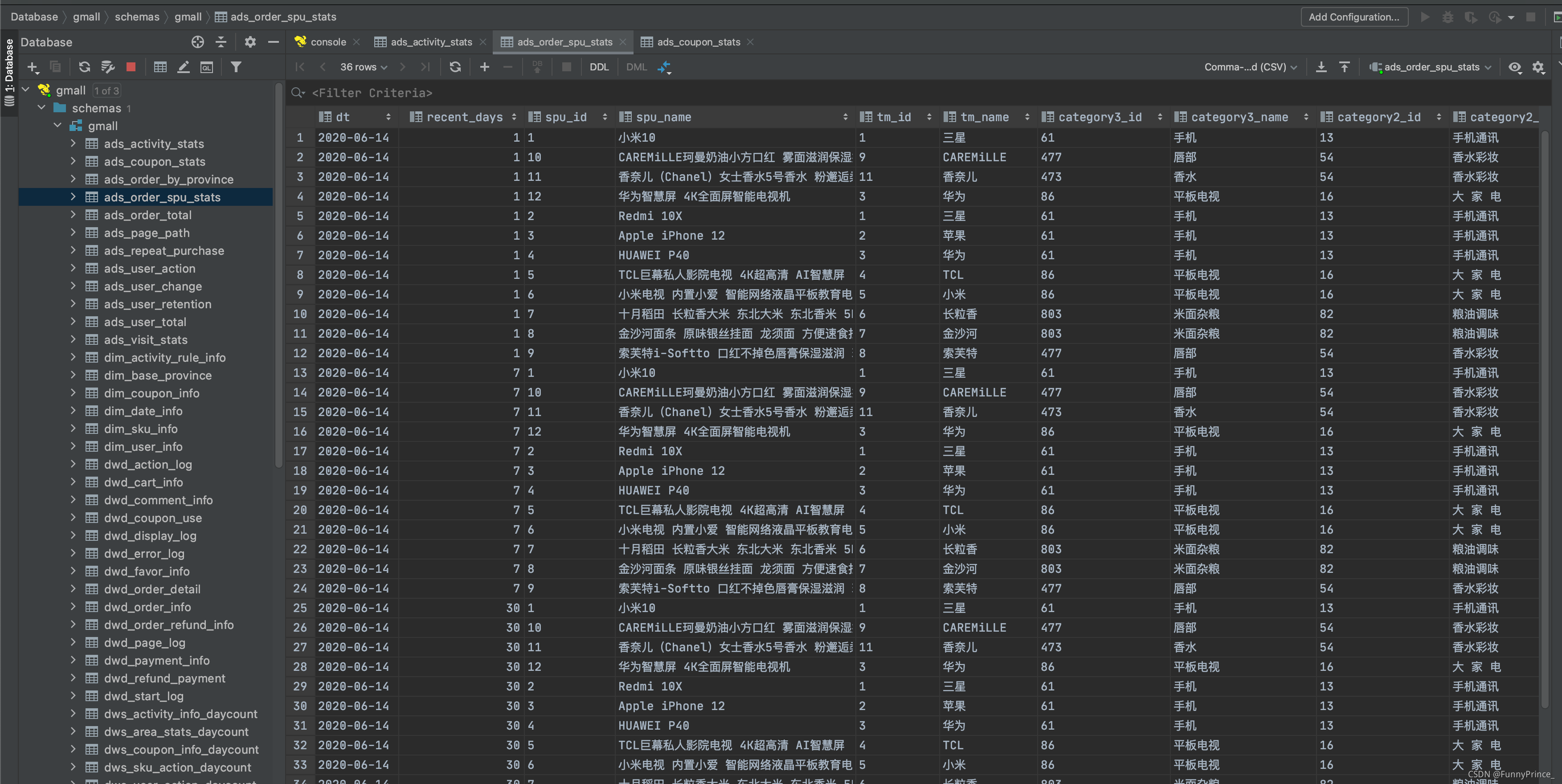This screenshot has height=784, width=1562.
Task: Click the Export data download icon
Action: (x=1321, y=67)
